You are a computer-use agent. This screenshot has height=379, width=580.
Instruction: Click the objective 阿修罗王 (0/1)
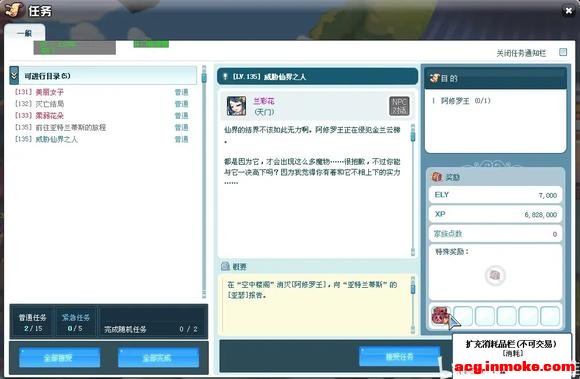coord(465,101)
